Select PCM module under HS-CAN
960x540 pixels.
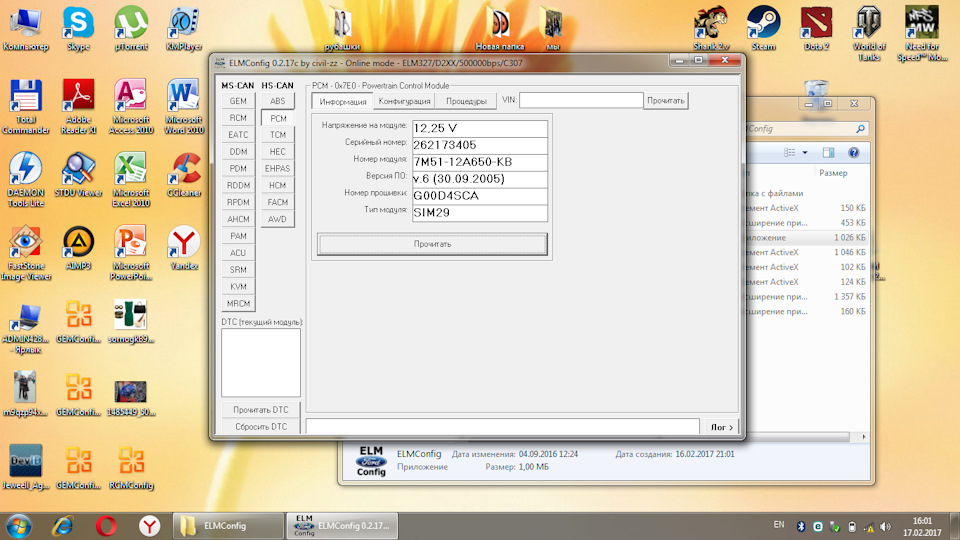[x=278, y=118]
